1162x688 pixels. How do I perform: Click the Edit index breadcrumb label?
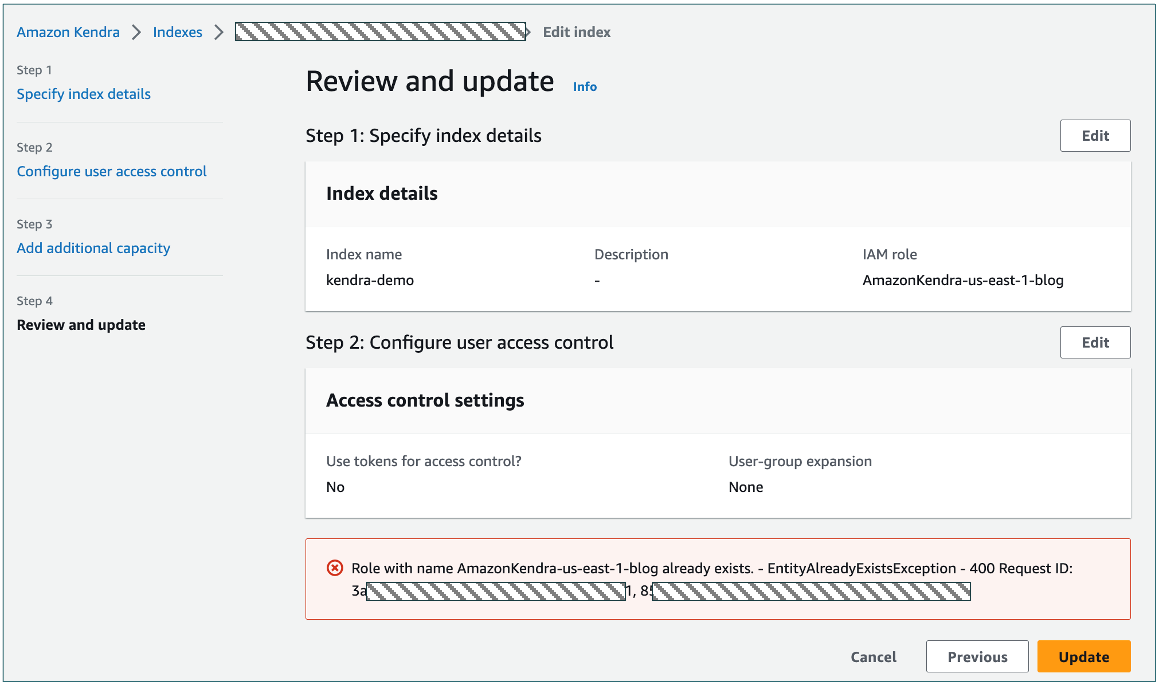576,32
